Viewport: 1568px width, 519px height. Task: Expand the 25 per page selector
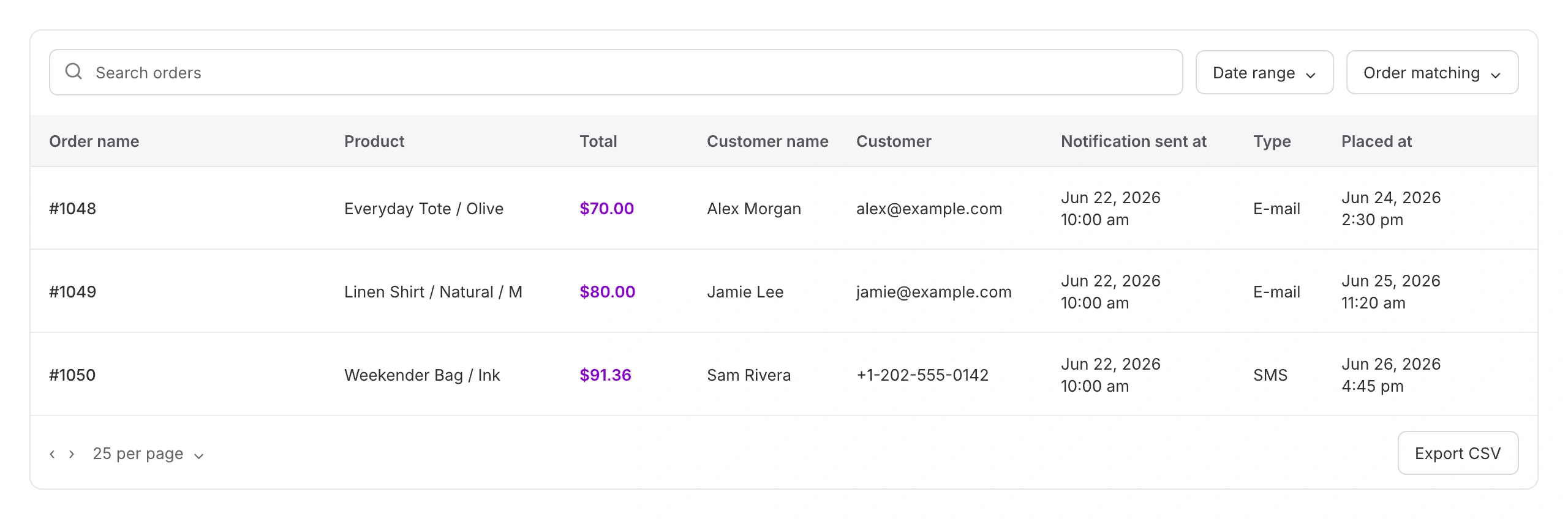coord(148,454)
